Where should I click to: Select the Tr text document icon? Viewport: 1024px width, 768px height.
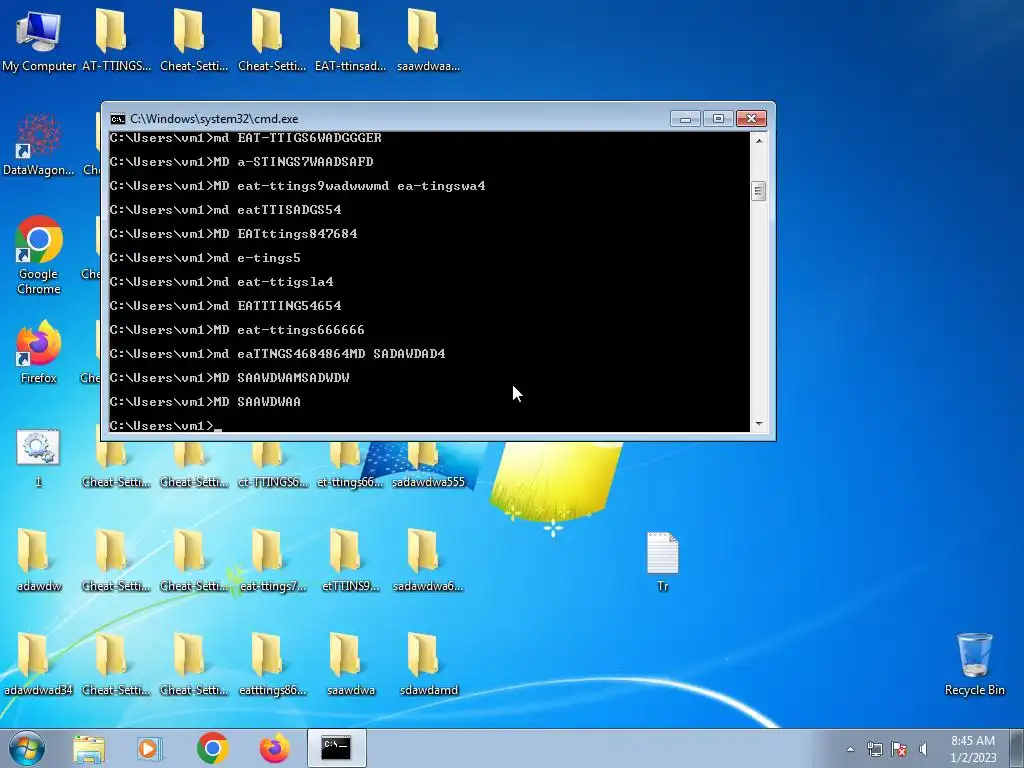[x=662, y=560]
